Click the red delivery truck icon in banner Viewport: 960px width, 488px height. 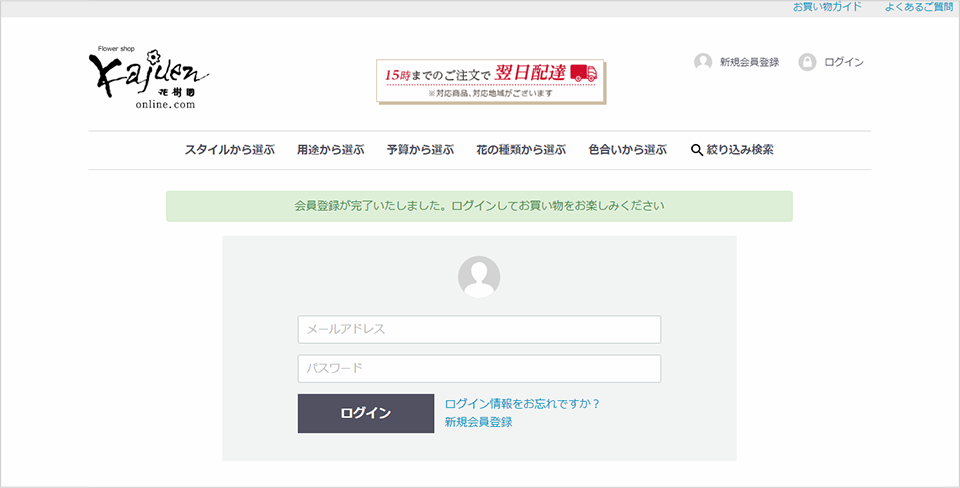(x=584, y=73)
